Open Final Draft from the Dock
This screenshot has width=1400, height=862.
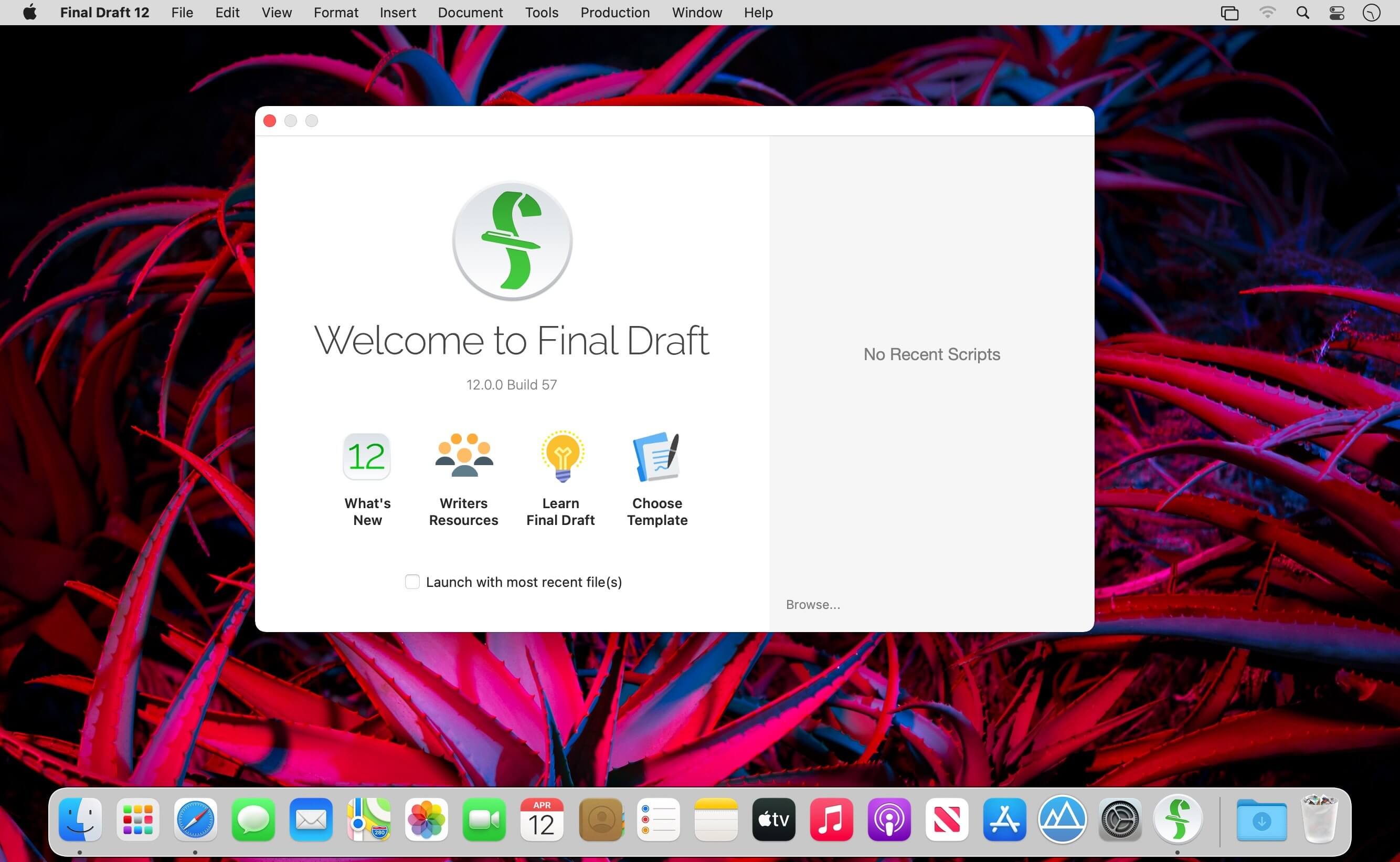[x=1177, y=819]
